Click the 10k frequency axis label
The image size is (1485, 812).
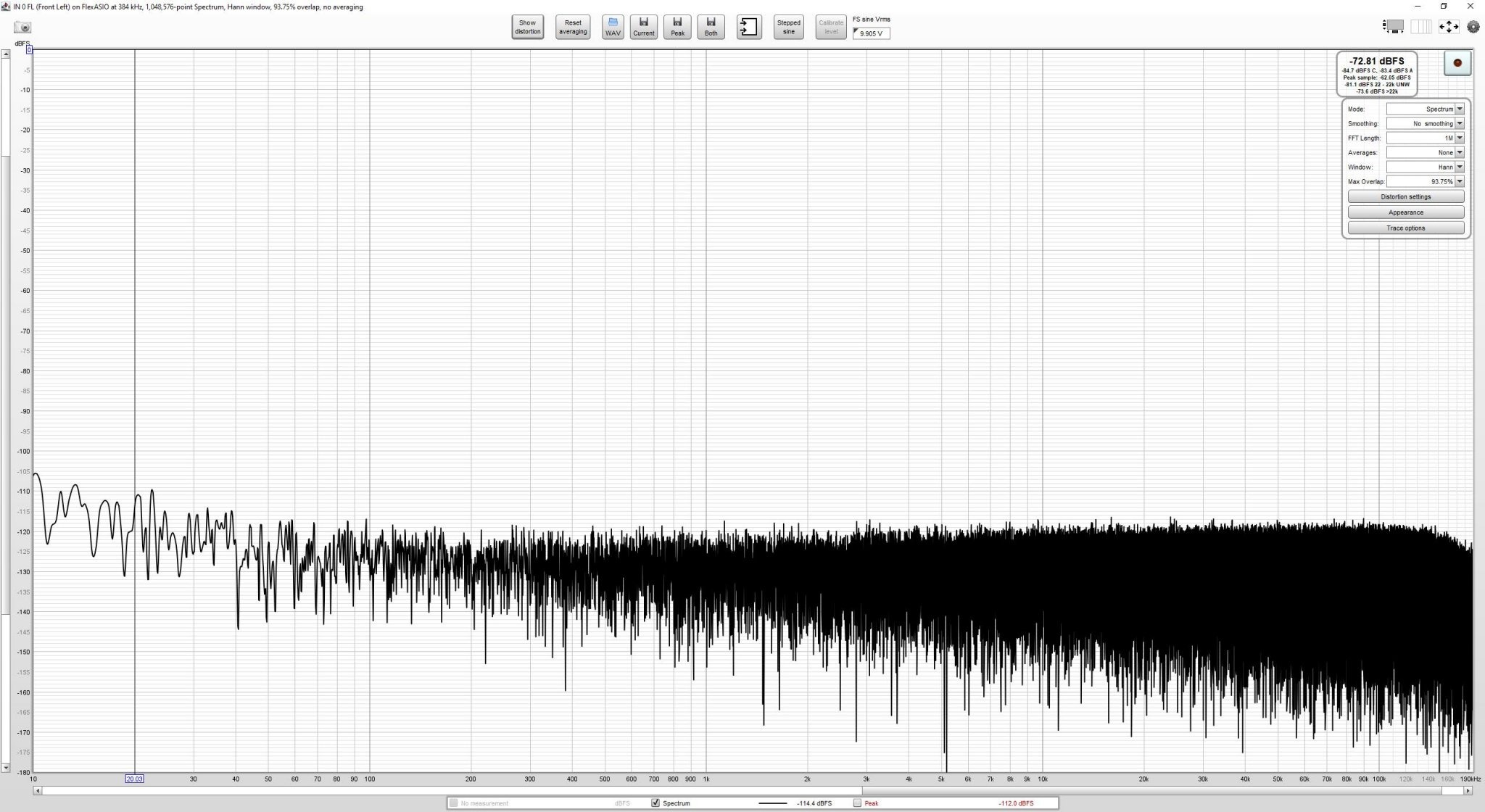click(x=1042, y=779)
